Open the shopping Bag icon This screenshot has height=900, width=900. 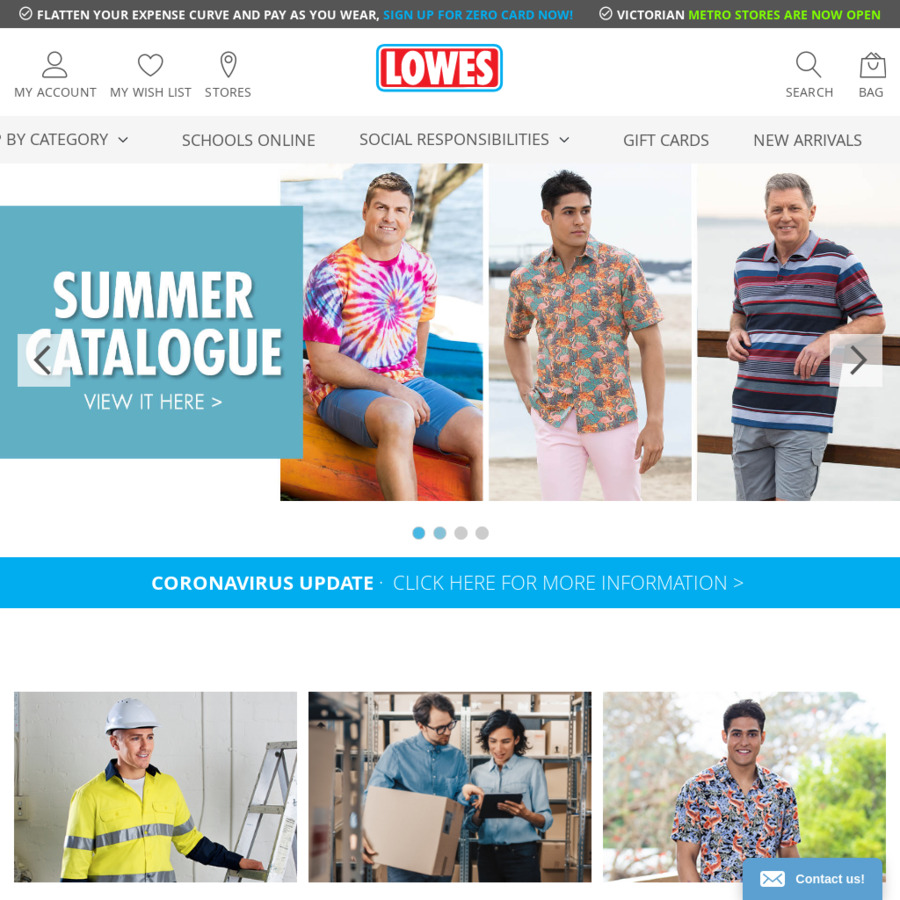coord(872,65)
